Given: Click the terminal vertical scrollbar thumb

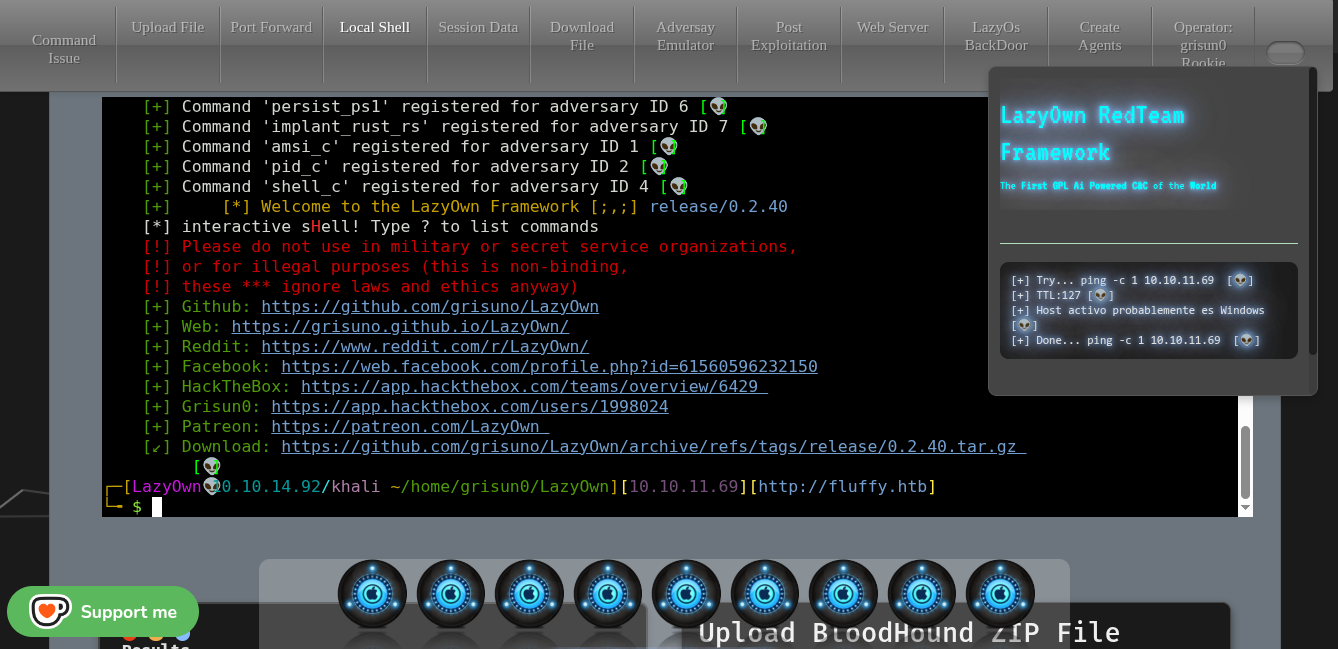Looking at the screenshot, I should click(1245, 462).
